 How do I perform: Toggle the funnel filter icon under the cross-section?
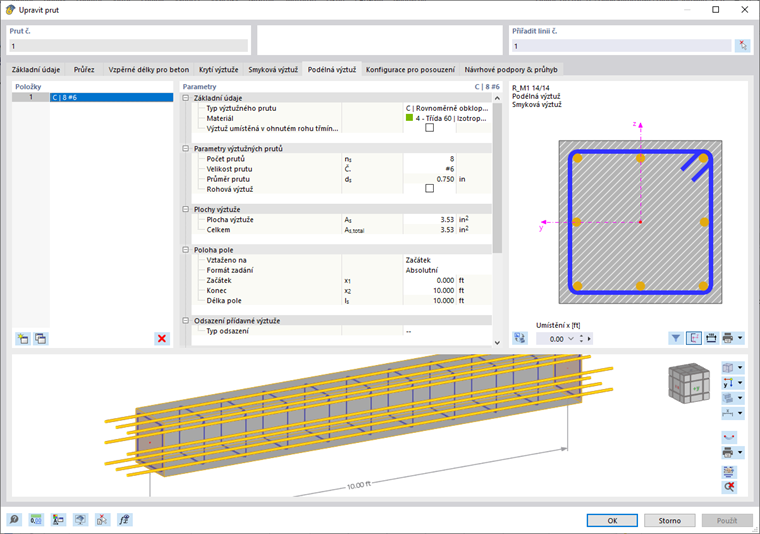[676, 338]
